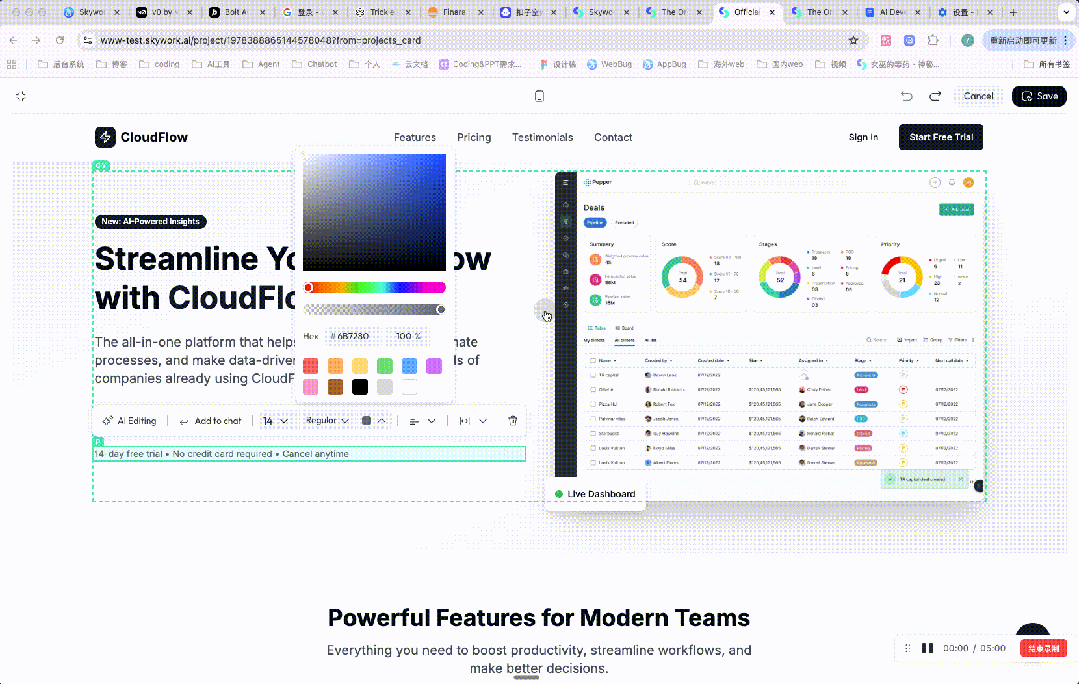View site information icon in address bar

88,41
